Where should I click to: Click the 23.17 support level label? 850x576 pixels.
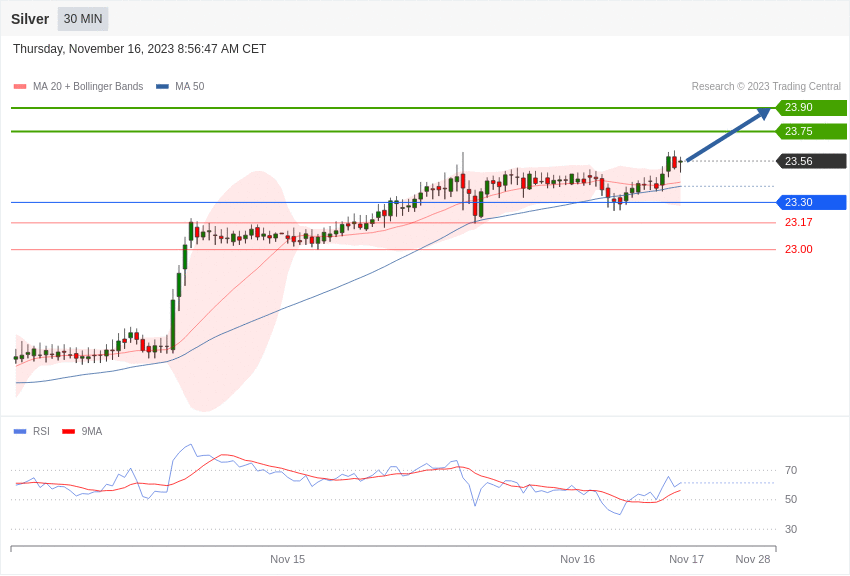coord(799,222)
